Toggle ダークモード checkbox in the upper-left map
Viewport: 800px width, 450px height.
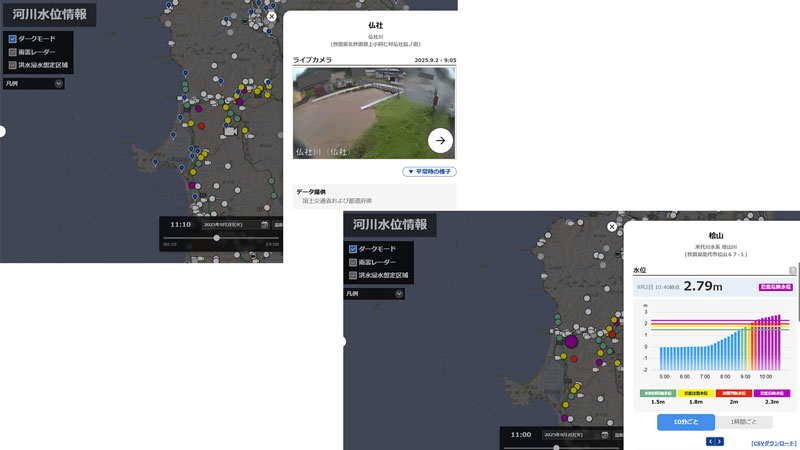(12, 39)
